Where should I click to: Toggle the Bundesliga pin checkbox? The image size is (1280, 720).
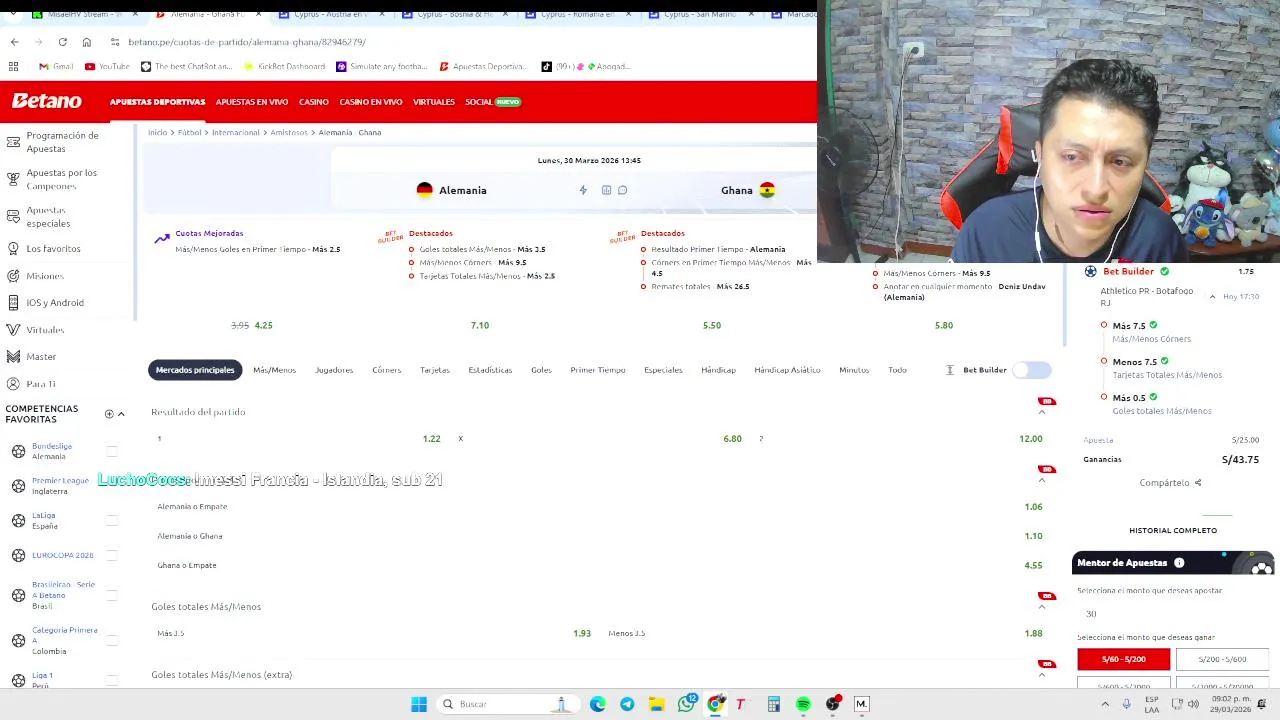point(112,451)
